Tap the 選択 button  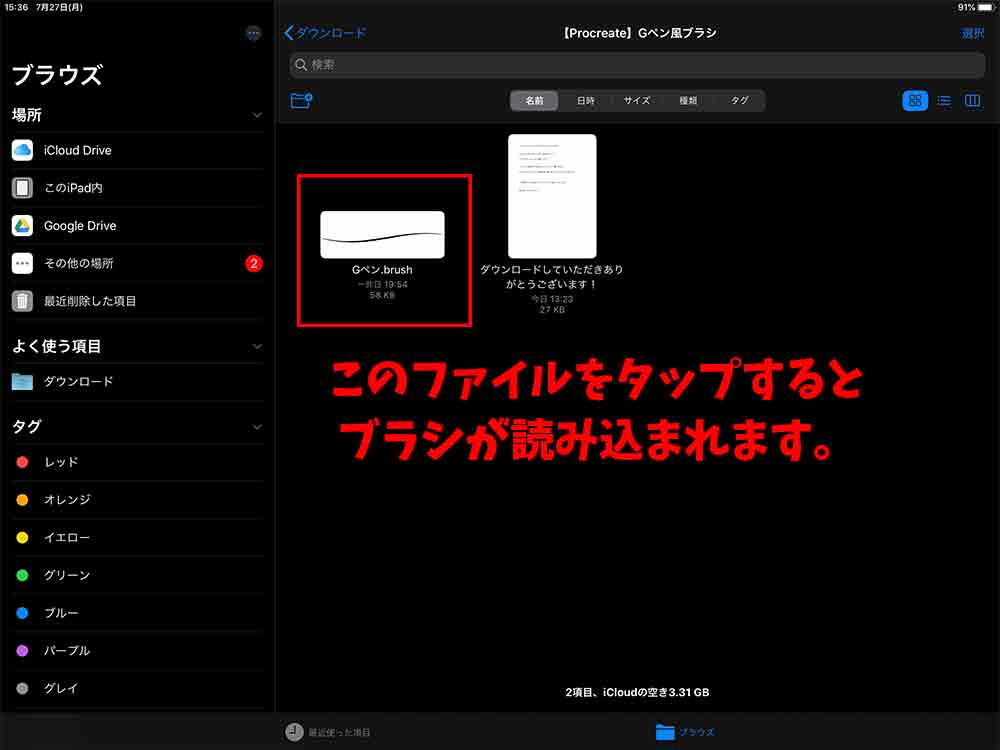[973, 33]
